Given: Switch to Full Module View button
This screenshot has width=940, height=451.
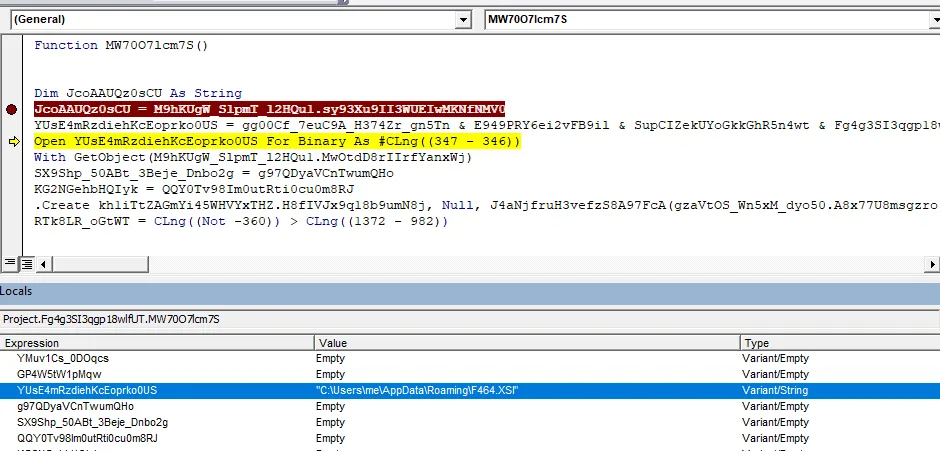Looking at the screenshot, I should coord(27,263).
